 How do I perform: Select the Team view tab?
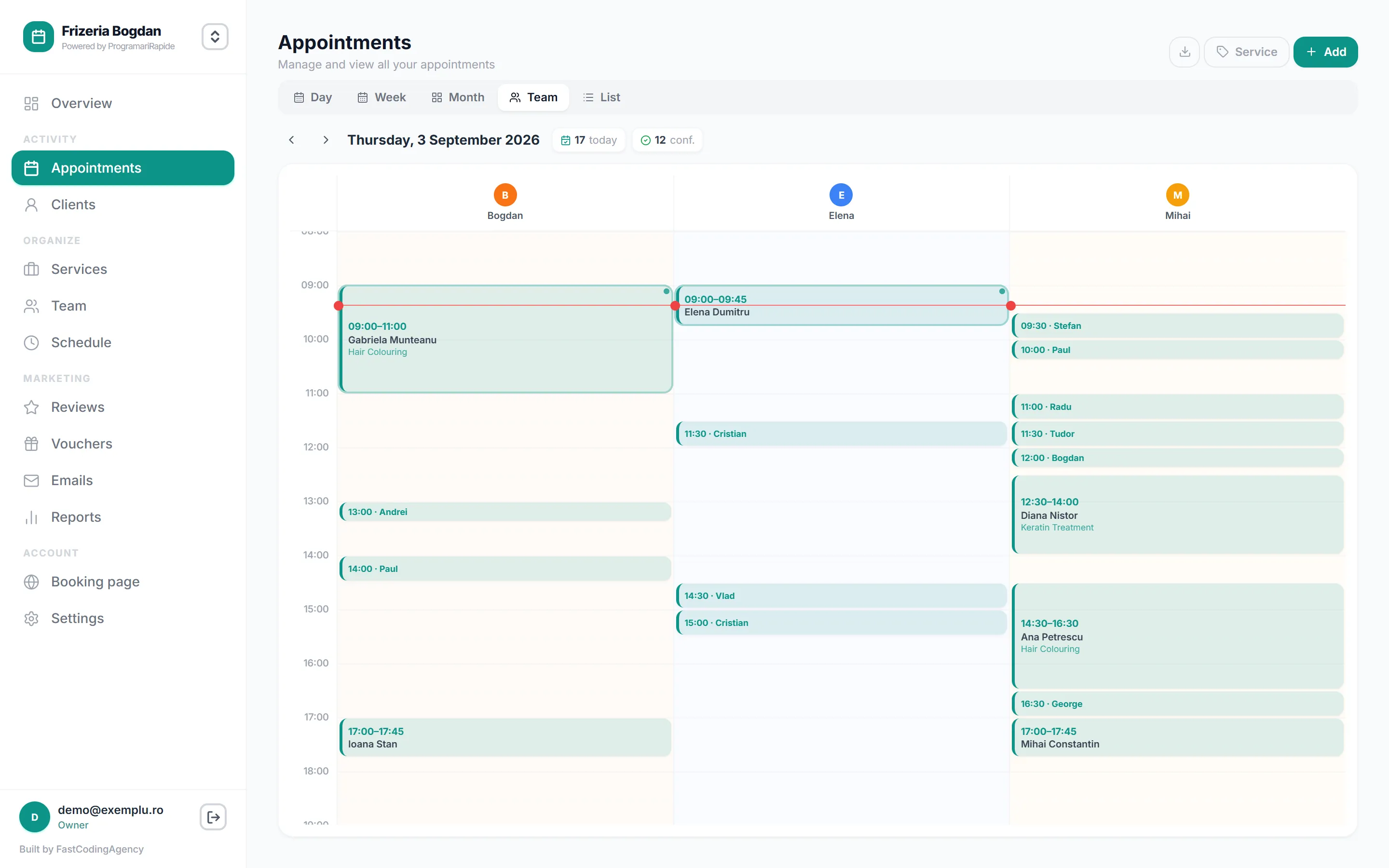point(533,97)
